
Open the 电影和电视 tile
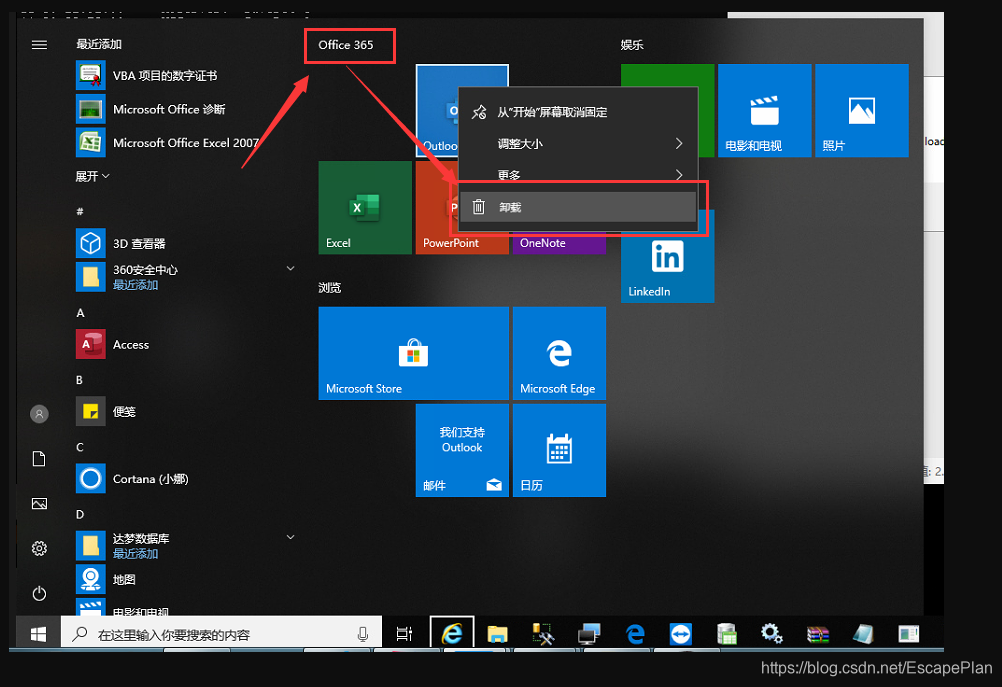click(764, 111)
